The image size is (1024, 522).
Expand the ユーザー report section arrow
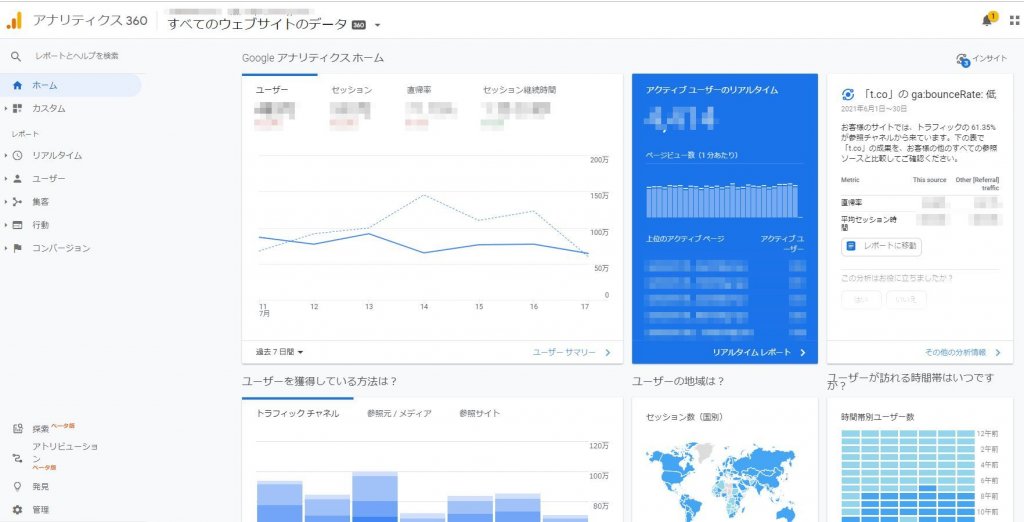click(x=6, y=178)
